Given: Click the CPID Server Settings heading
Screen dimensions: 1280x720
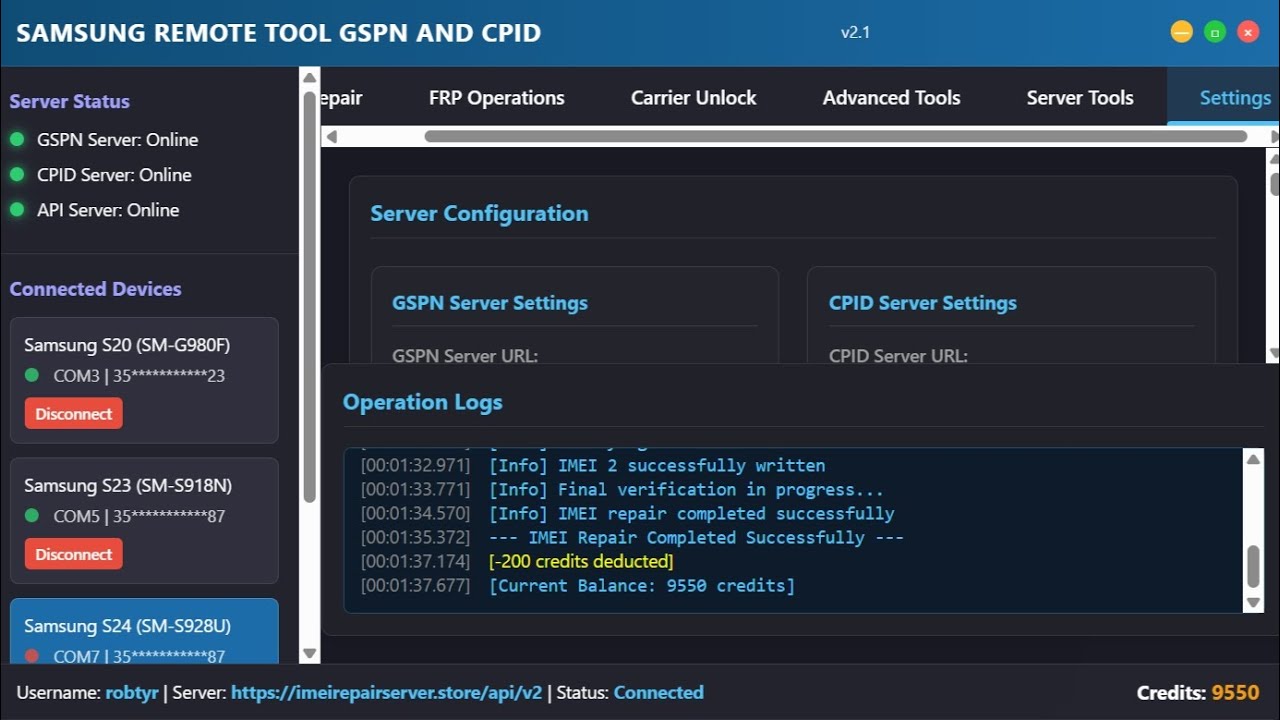Looking at the screenshot, I should 923,303.
